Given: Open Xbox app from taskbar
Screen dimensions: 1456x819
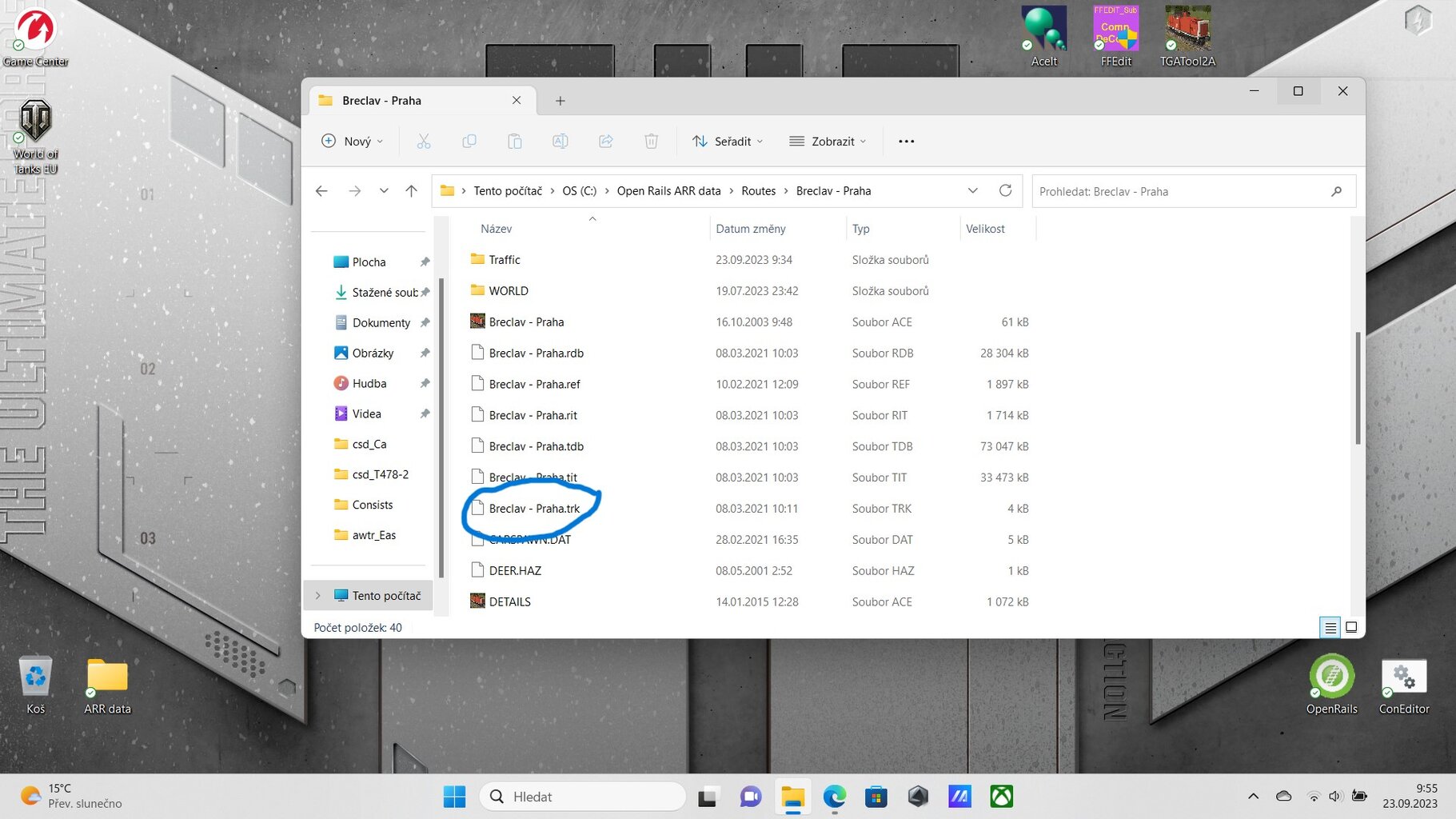Looking at the screenshot, I should click(x=1002, y=797).
